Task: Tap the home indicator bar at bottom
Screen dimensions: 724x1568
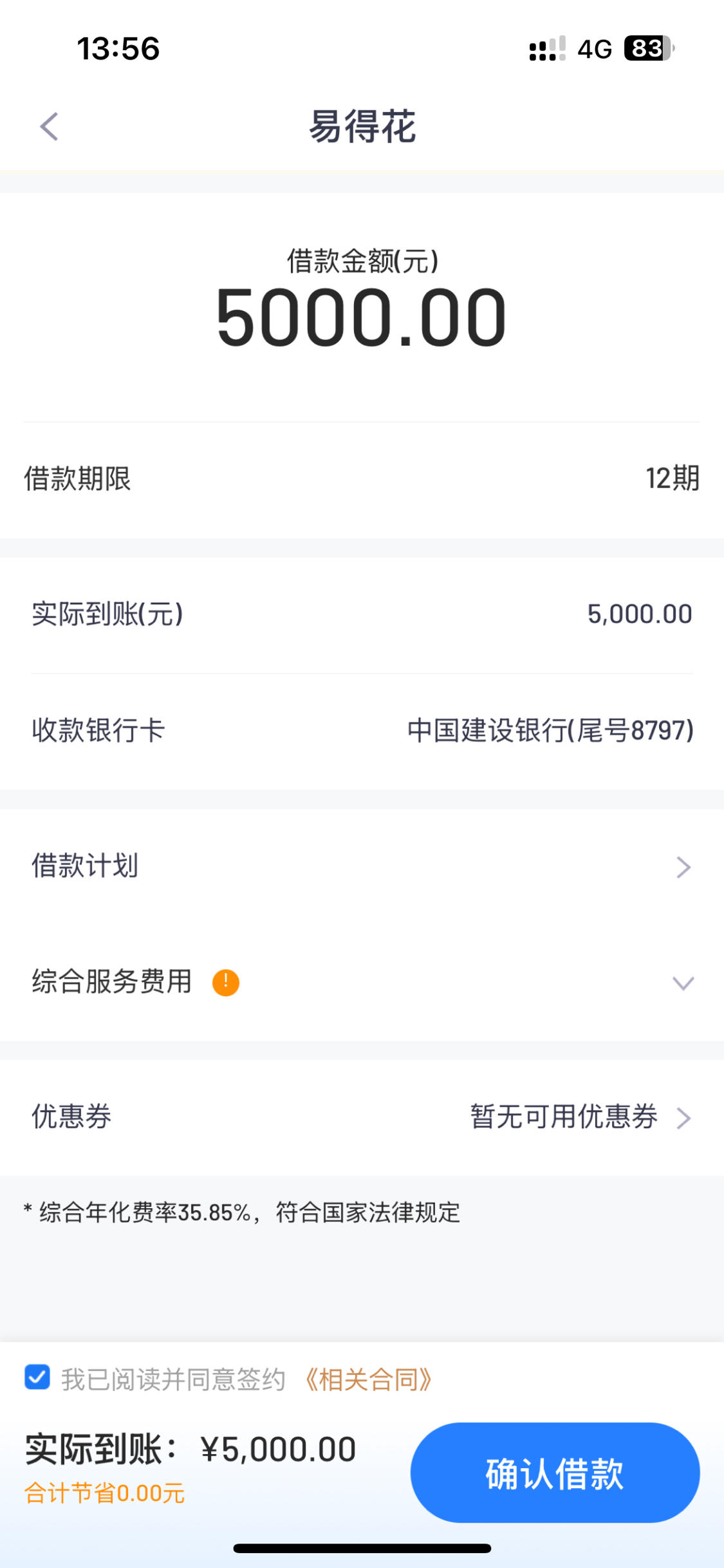Action: tap(362, 1548)
